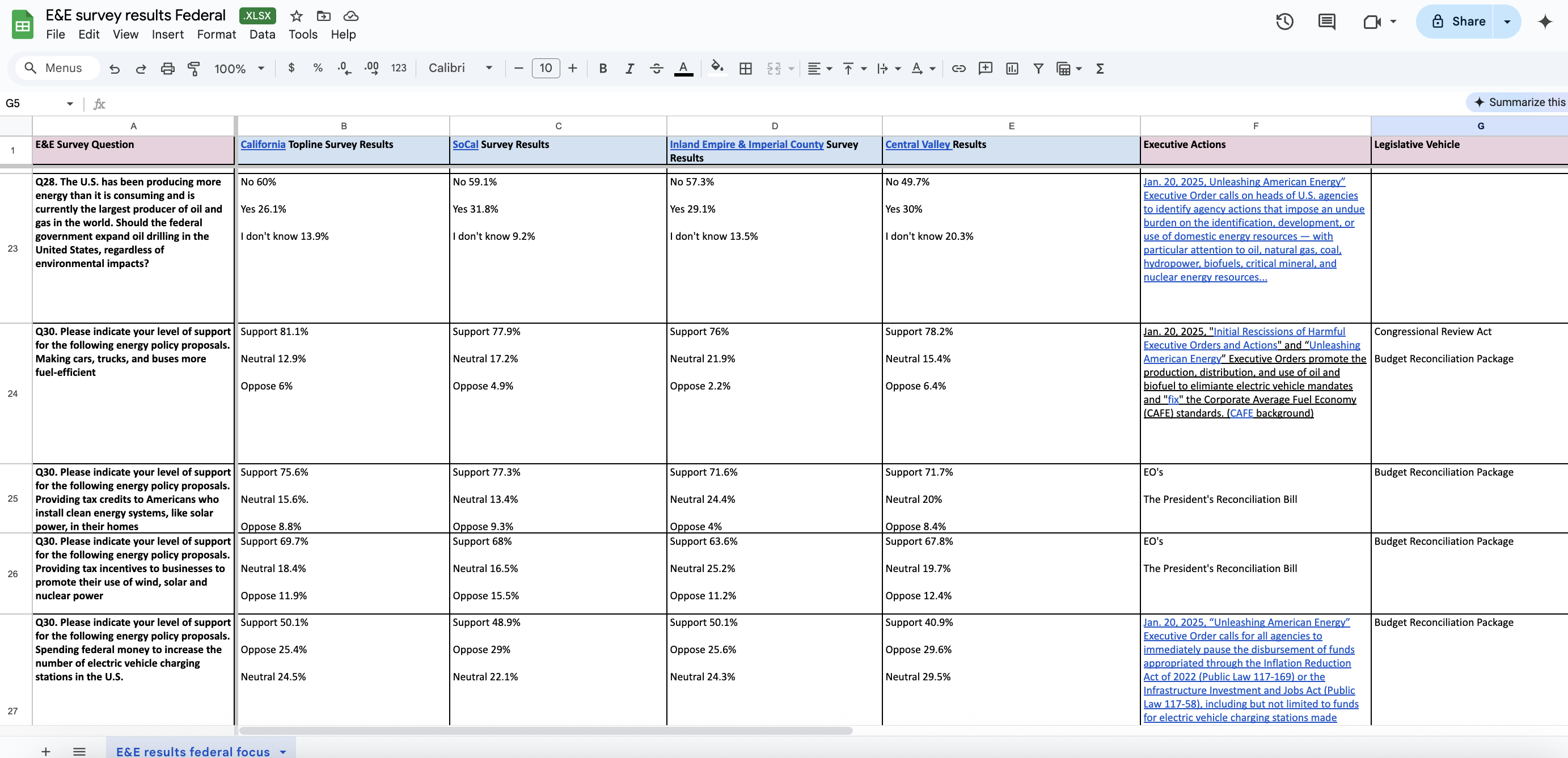The height and width of the screenshot is (758, 1568).
Task: Click the insert chart icon
Action: (1012, 69)
